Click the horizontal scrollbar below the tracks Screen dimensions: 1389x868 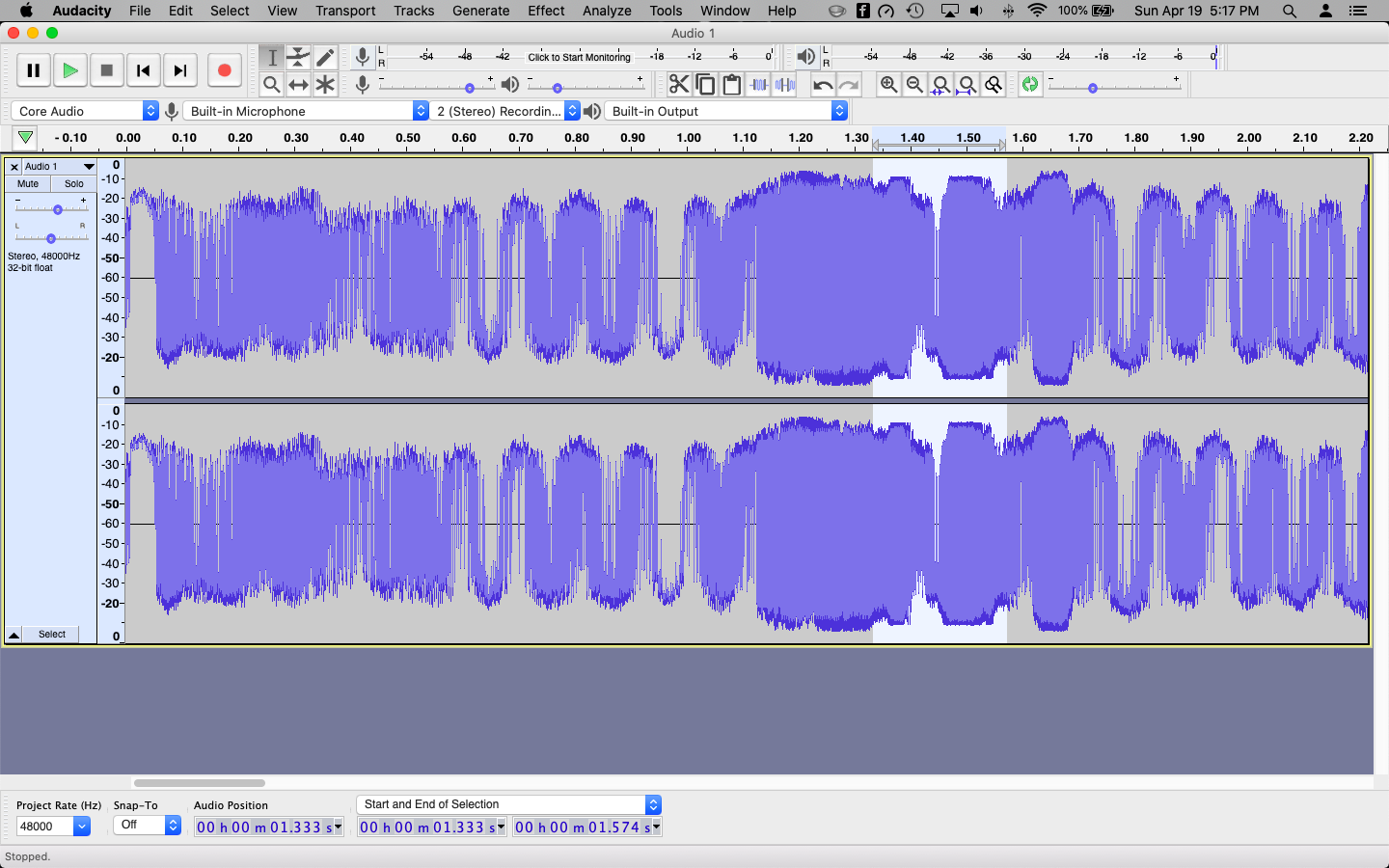click(200, 783)
